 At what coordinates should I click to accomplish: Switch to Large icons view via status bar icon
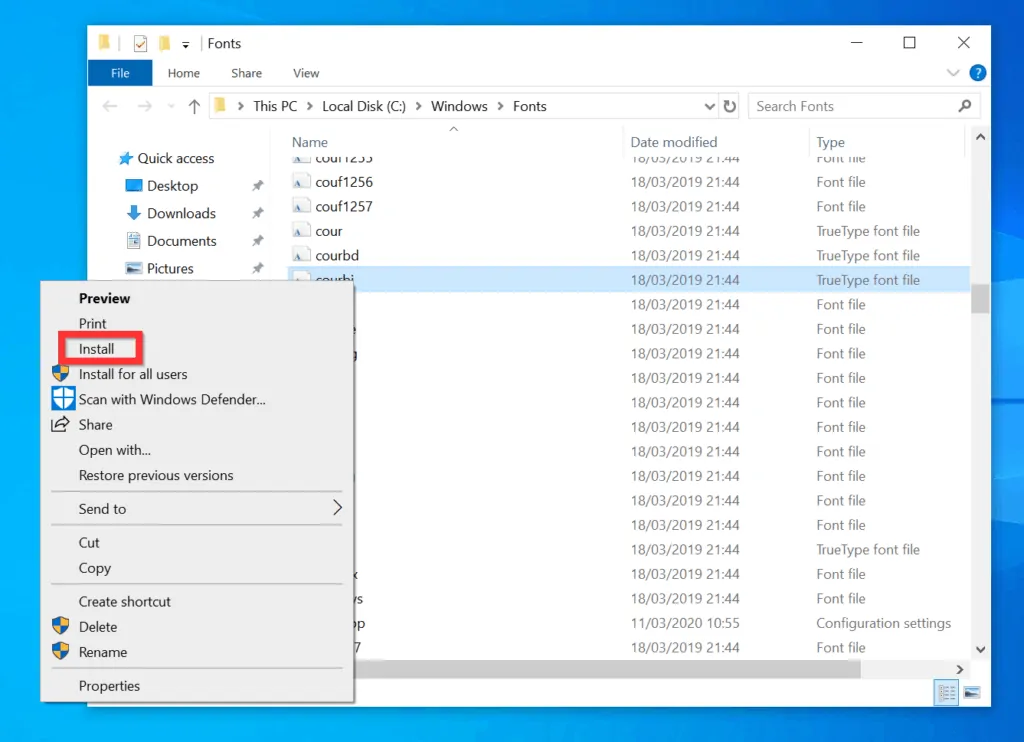[x=969, y=692]
